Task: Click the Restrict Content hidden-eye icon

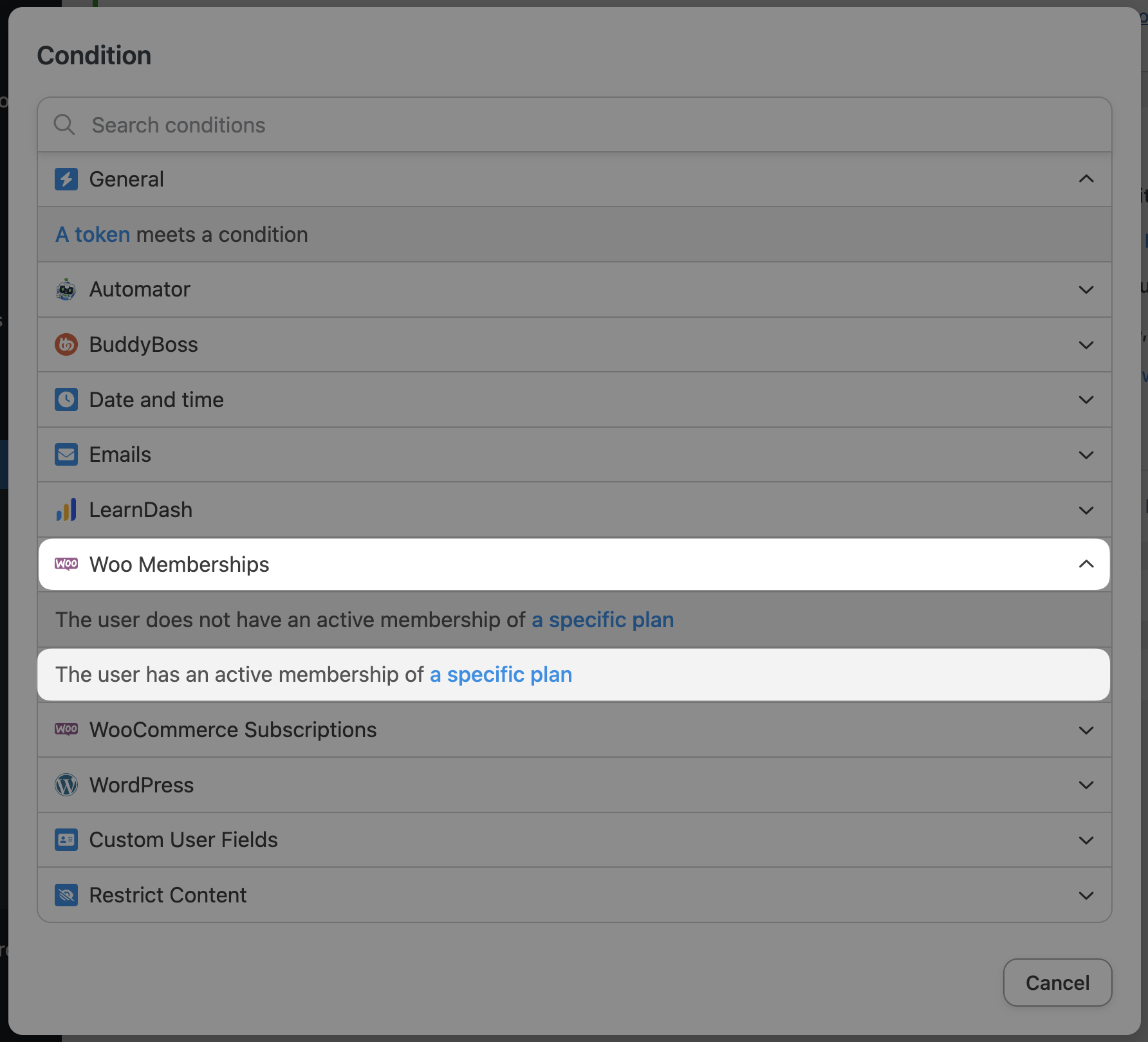Action: 66,895
